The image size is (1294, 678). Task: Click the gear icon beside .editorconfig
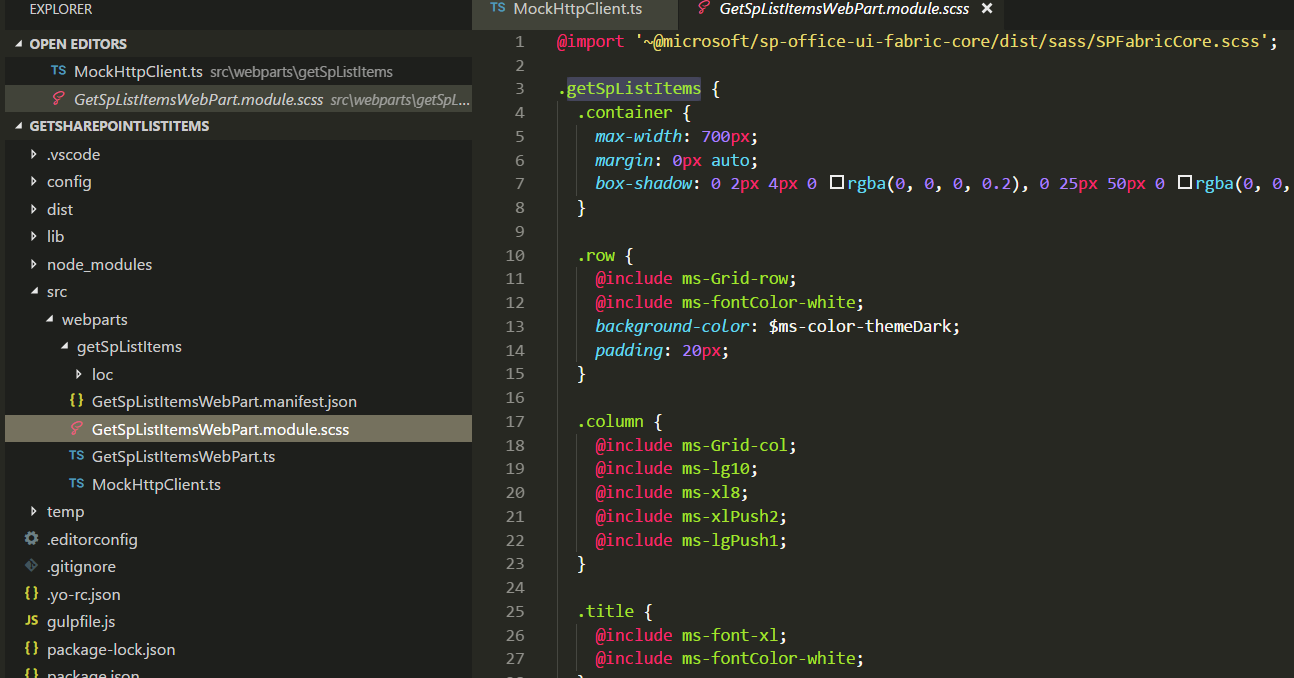click(x=31, y=539)
